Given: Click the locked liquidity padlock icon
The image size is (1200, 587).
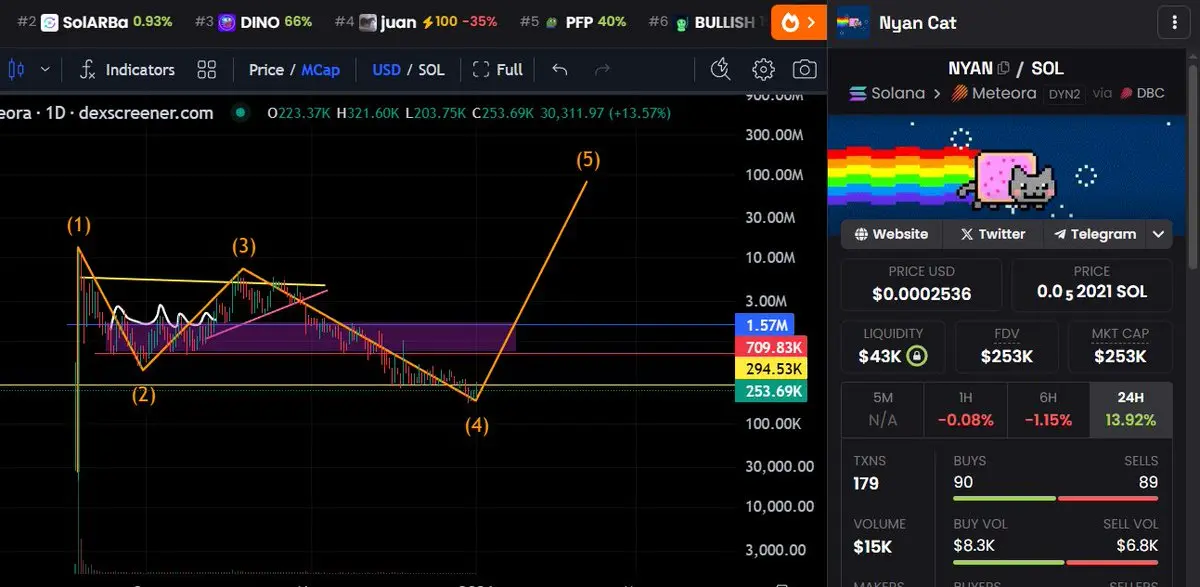Looking at the screenshot, I should (916, 356).
